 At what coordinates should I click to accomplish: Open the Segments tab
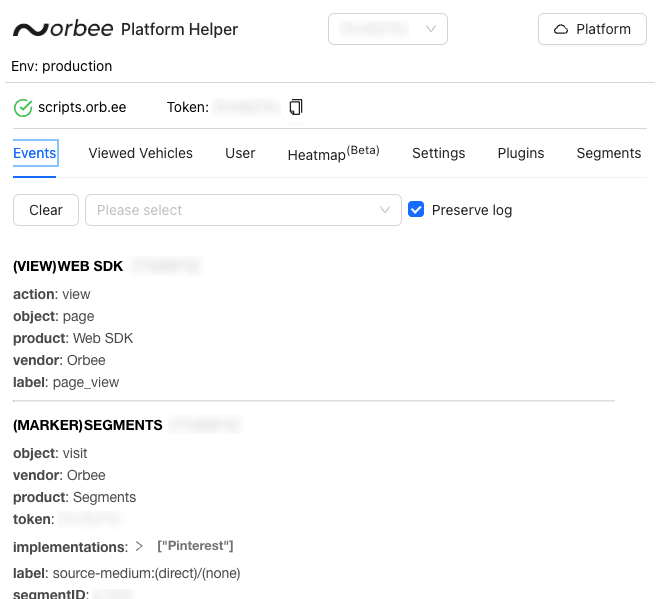609,153
